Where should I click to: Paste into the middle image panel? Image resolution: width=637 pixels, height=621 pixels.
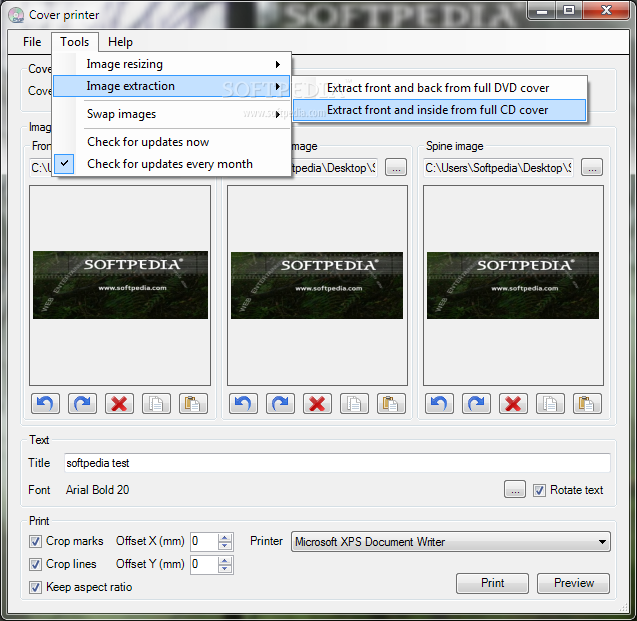(391, 403)
